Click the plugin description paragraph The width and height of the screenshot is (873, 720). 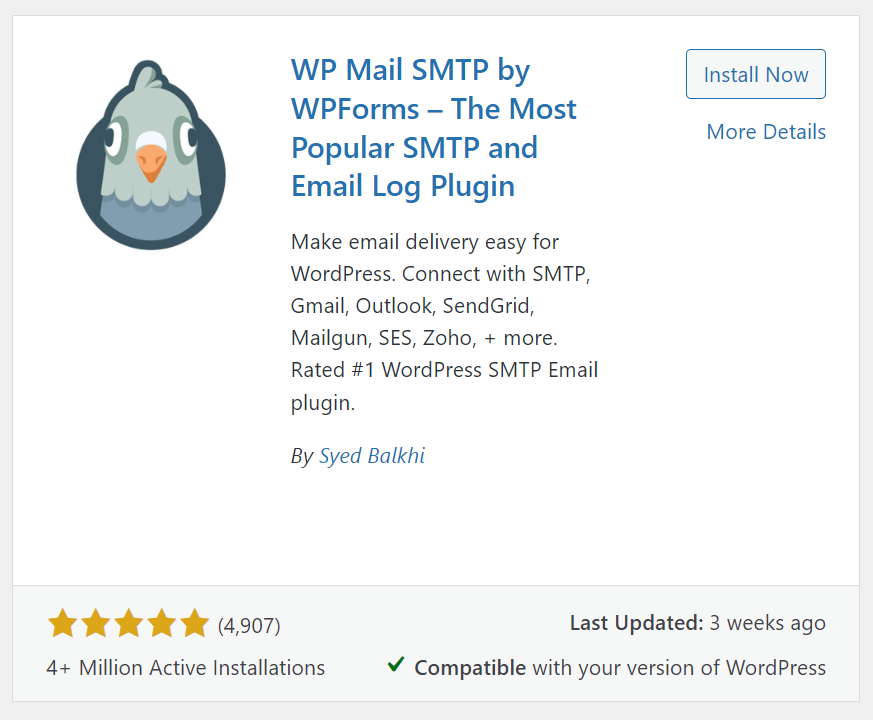tap(444, 322)
